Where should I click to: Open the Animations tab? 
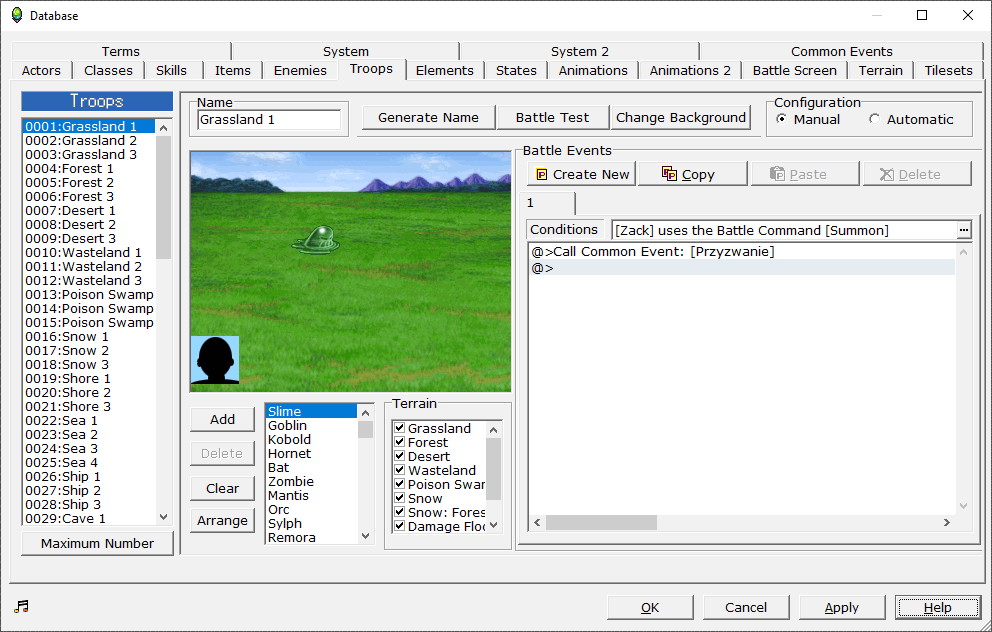pyautogui.click(x=593, y=70)
